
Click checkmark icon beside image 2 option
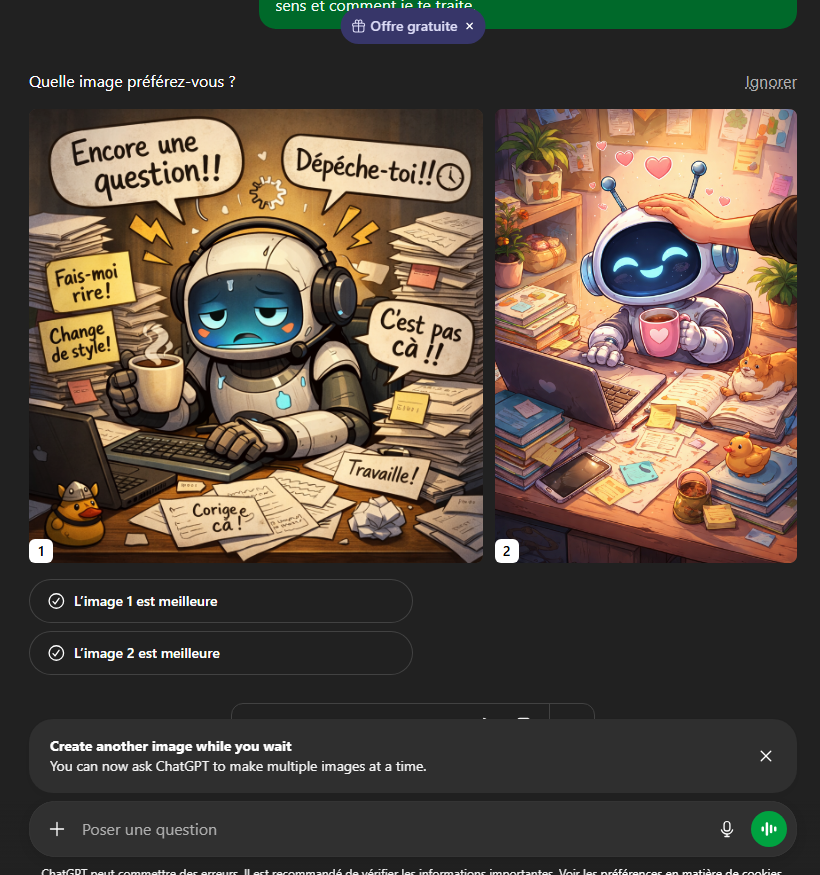pyautogui.click(x=56, y=653)
